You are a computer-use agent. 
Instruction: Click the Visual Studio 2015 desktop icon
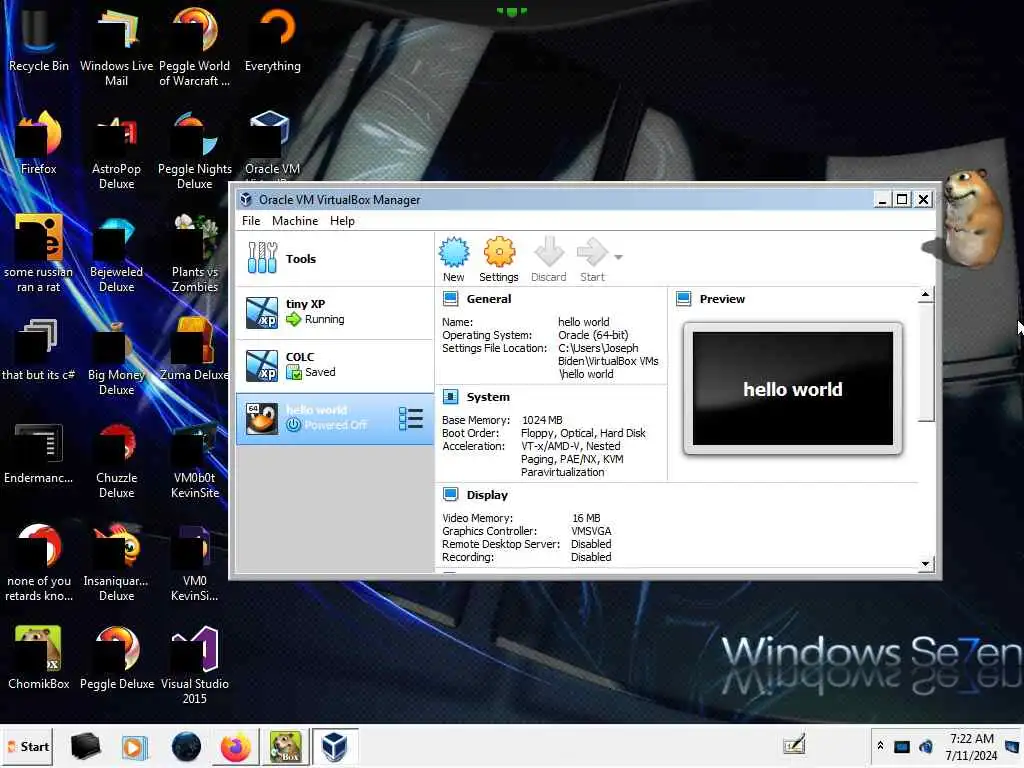pyautogui.click(x=195, y=665)
